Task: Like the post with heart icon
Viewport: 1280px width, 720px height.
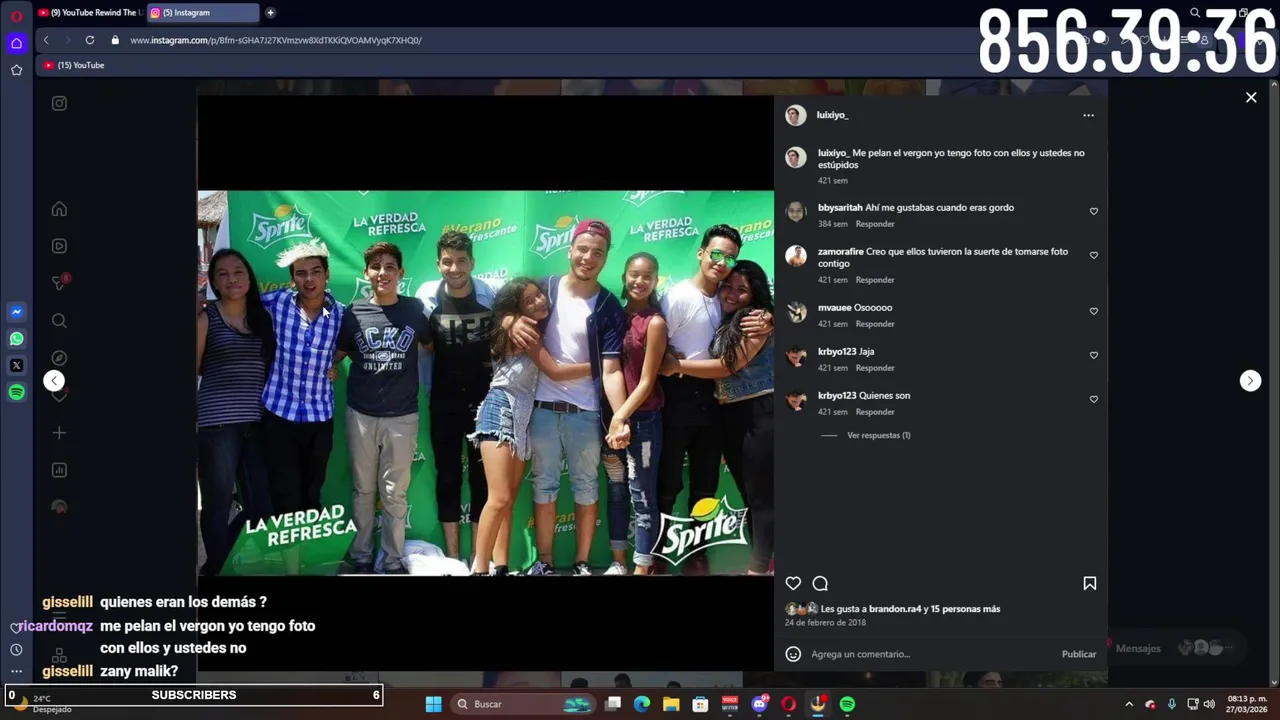Action: [x=793, y=583]
